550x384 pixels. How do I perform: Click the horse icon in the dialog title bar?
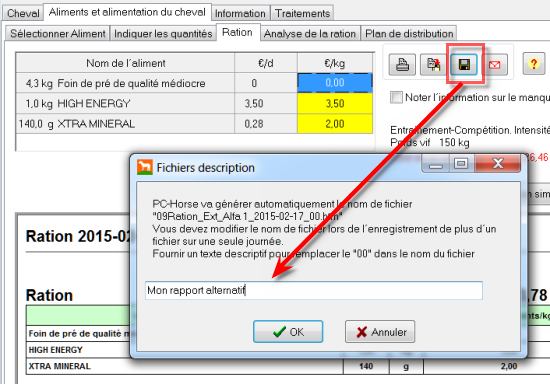click(x=145, y=167)
